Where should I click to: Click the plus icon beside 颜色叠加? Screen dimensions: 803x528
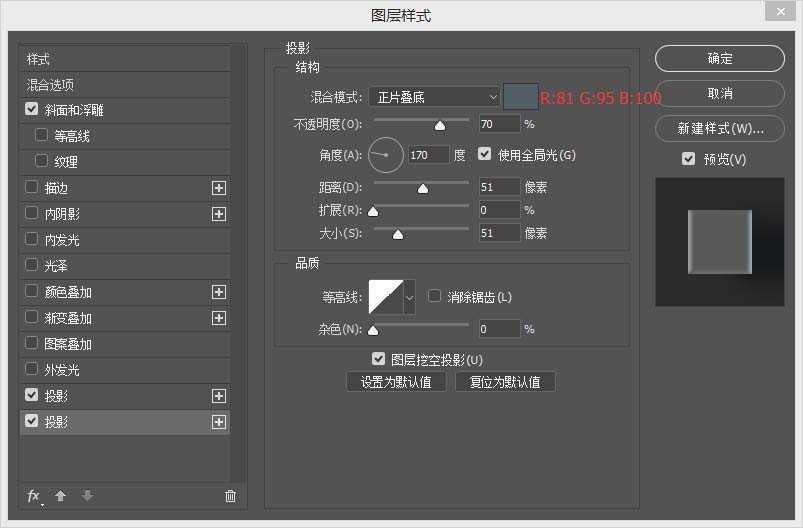[x=219, y=292]
